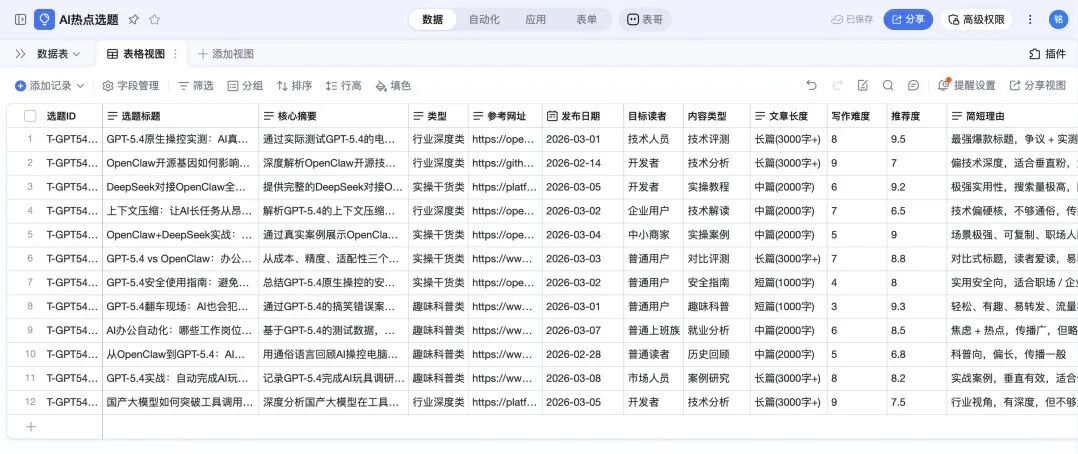The image size is (1078, 454).
Task: Click the add row plus at table bottom
Action: [x=30, y=427]
